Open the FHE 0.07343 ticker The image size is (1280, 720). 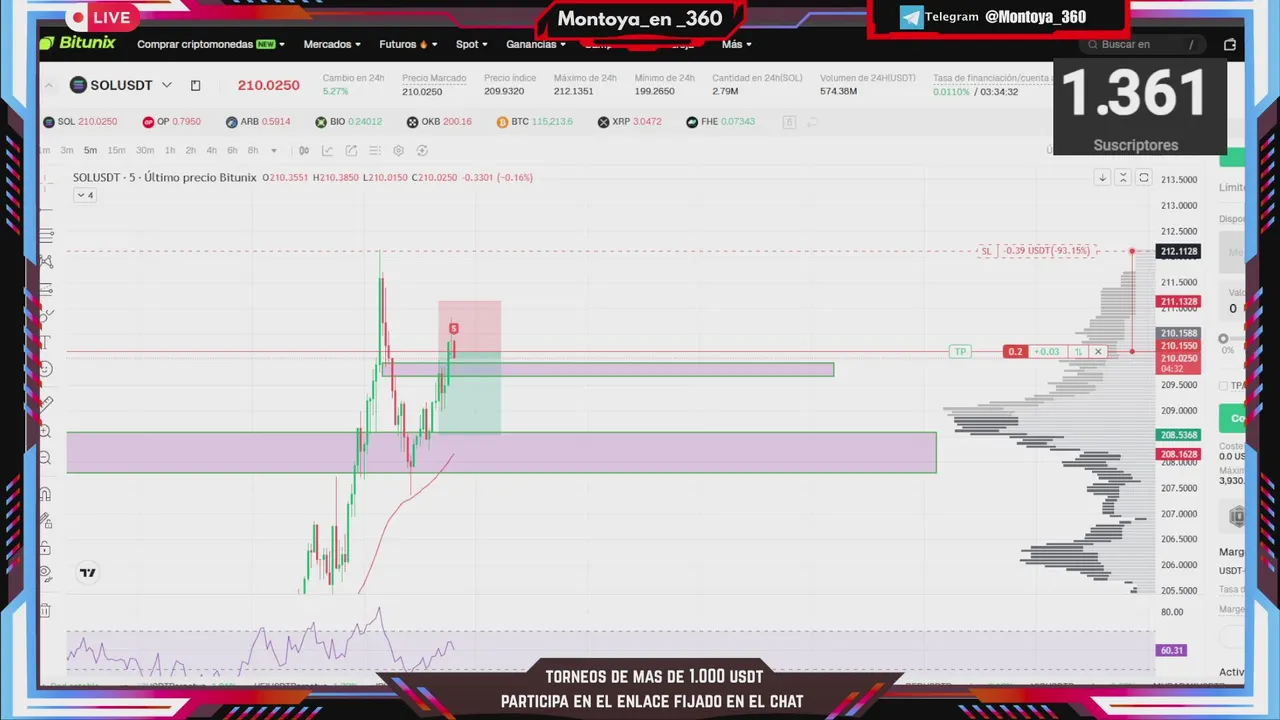point(720,122)
